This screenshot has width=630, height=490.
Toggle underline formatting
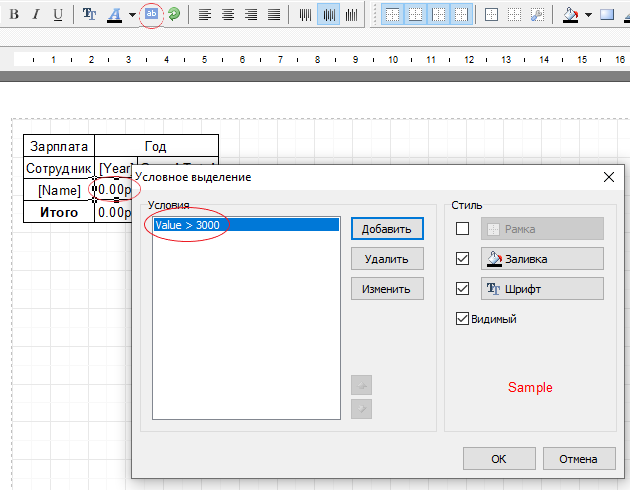click(58, 14)
